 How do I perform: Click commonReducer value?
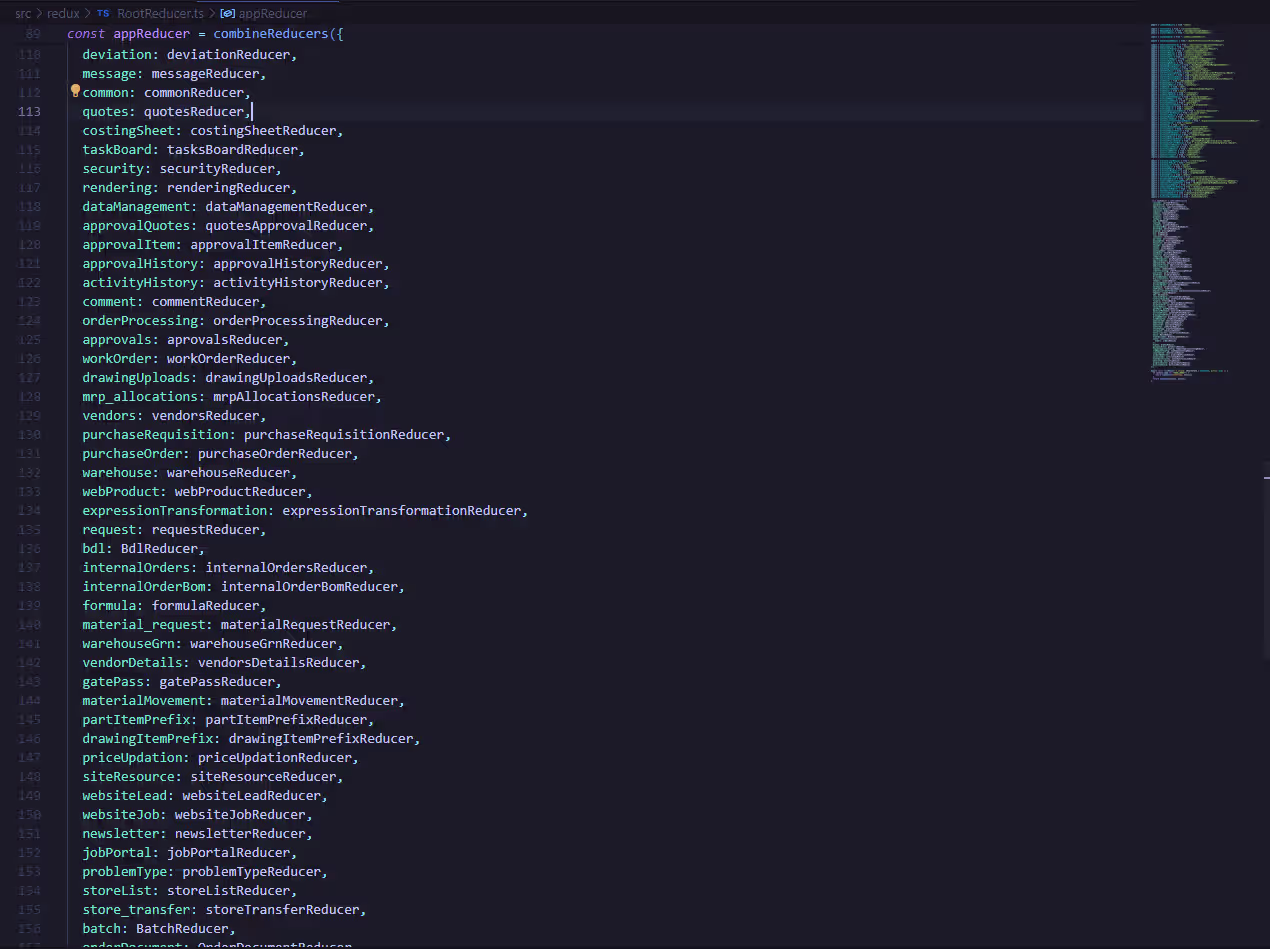(x=194, y=92)
